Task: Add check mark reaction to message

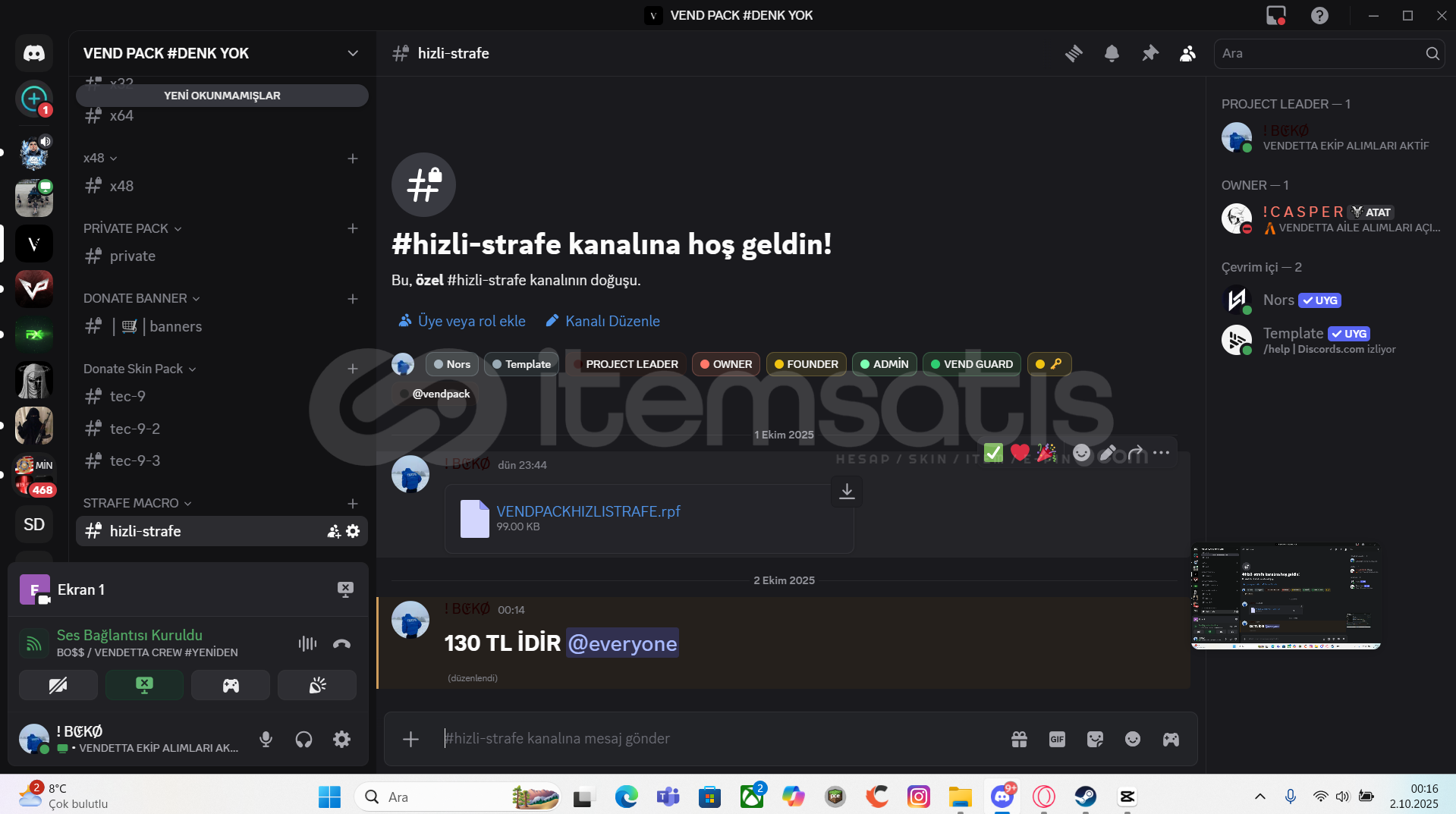Action: tap(993, 453)
